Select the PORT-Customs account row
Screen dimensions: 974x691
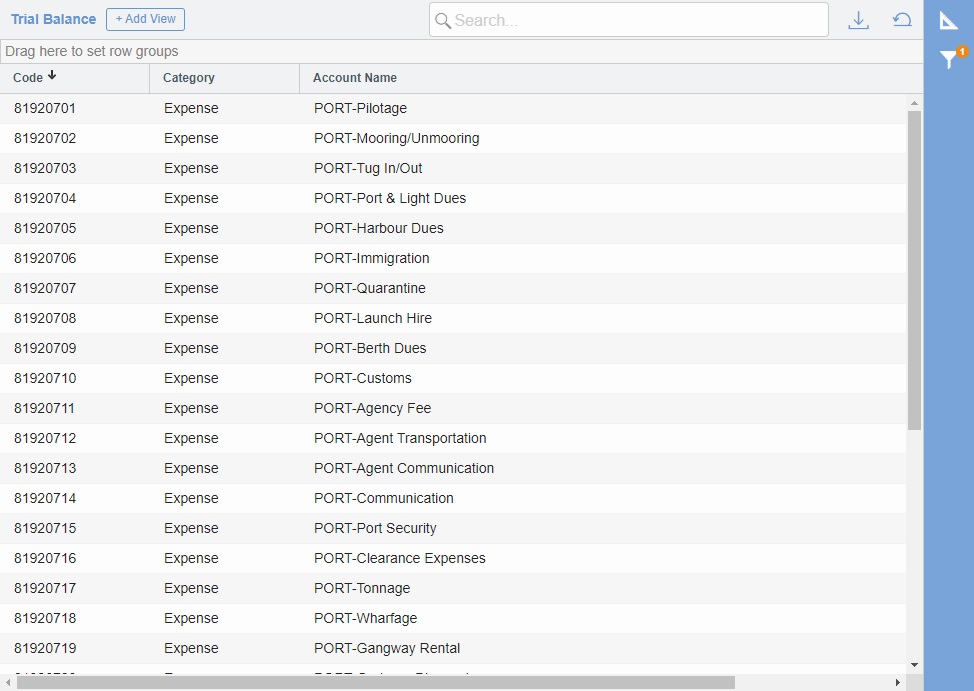400,378
